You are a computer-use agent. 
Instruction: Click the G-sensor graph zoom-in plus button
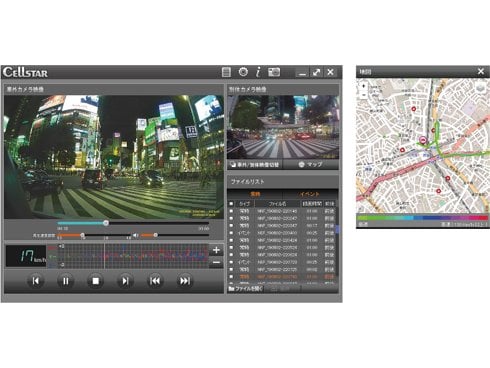tap(216, 250)
